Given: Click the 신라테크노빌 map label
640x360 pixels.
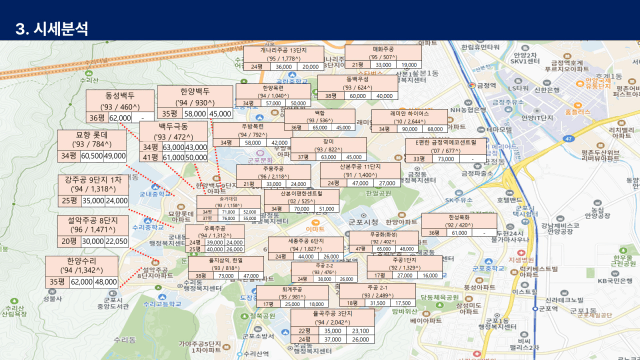Looking at the screenshot, I should 564,300.
